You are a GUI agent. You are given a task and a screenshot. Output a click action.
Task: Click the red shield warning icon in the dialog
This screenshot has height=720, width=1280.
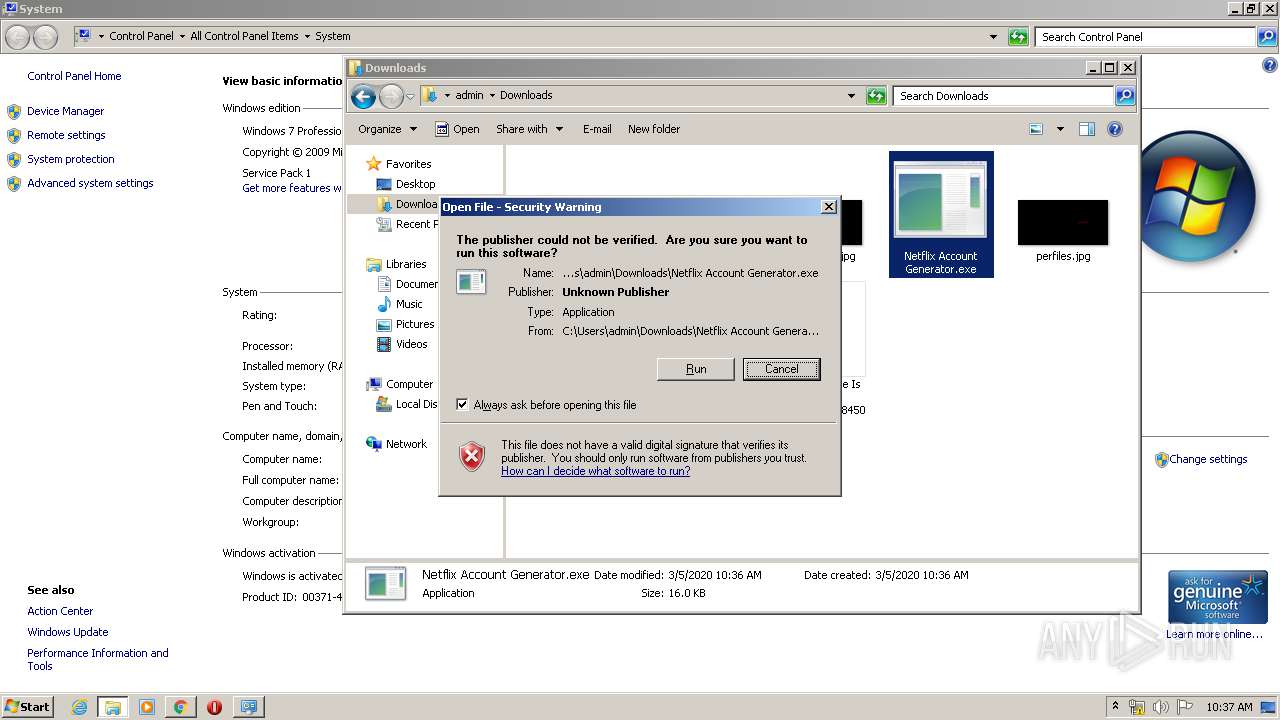coord(472,457)
